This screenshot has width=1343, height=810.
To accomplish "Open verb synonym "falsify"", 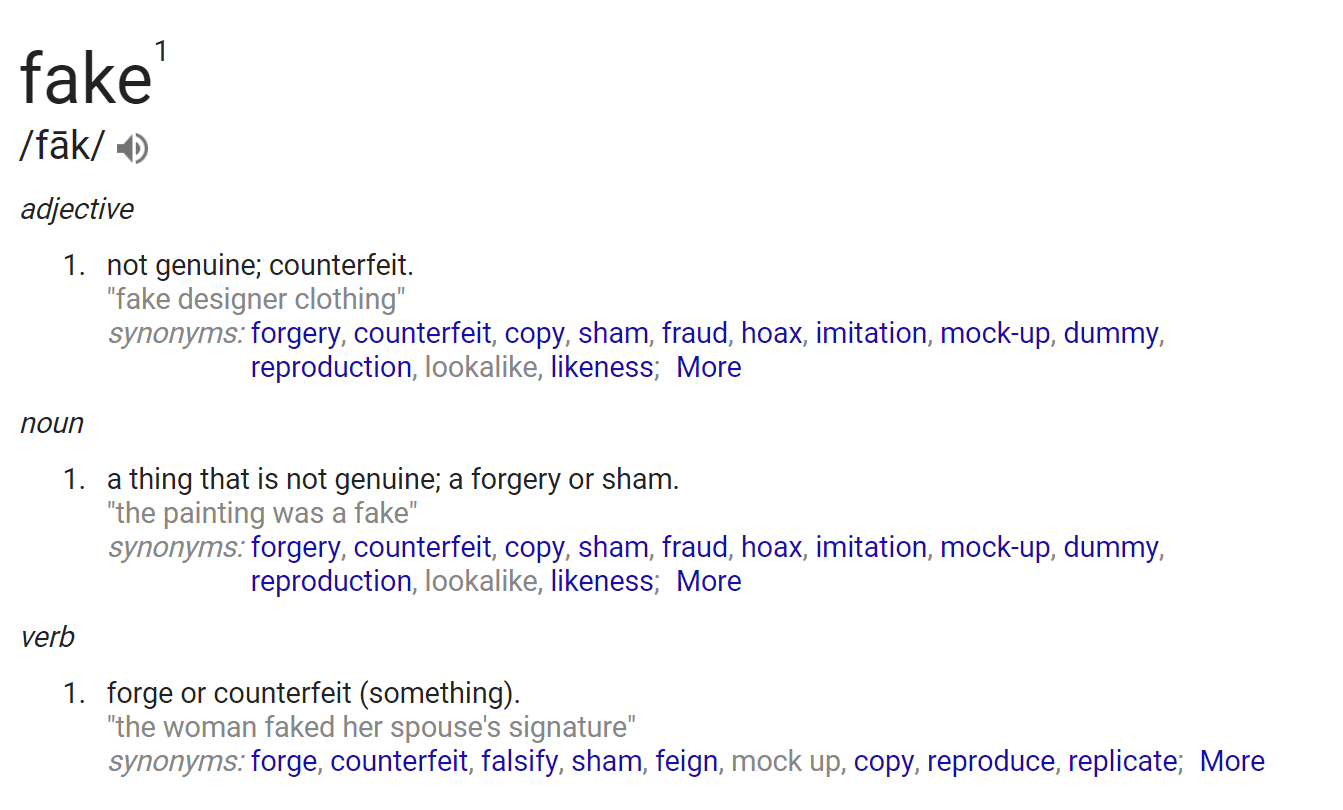I will (519, 762).
